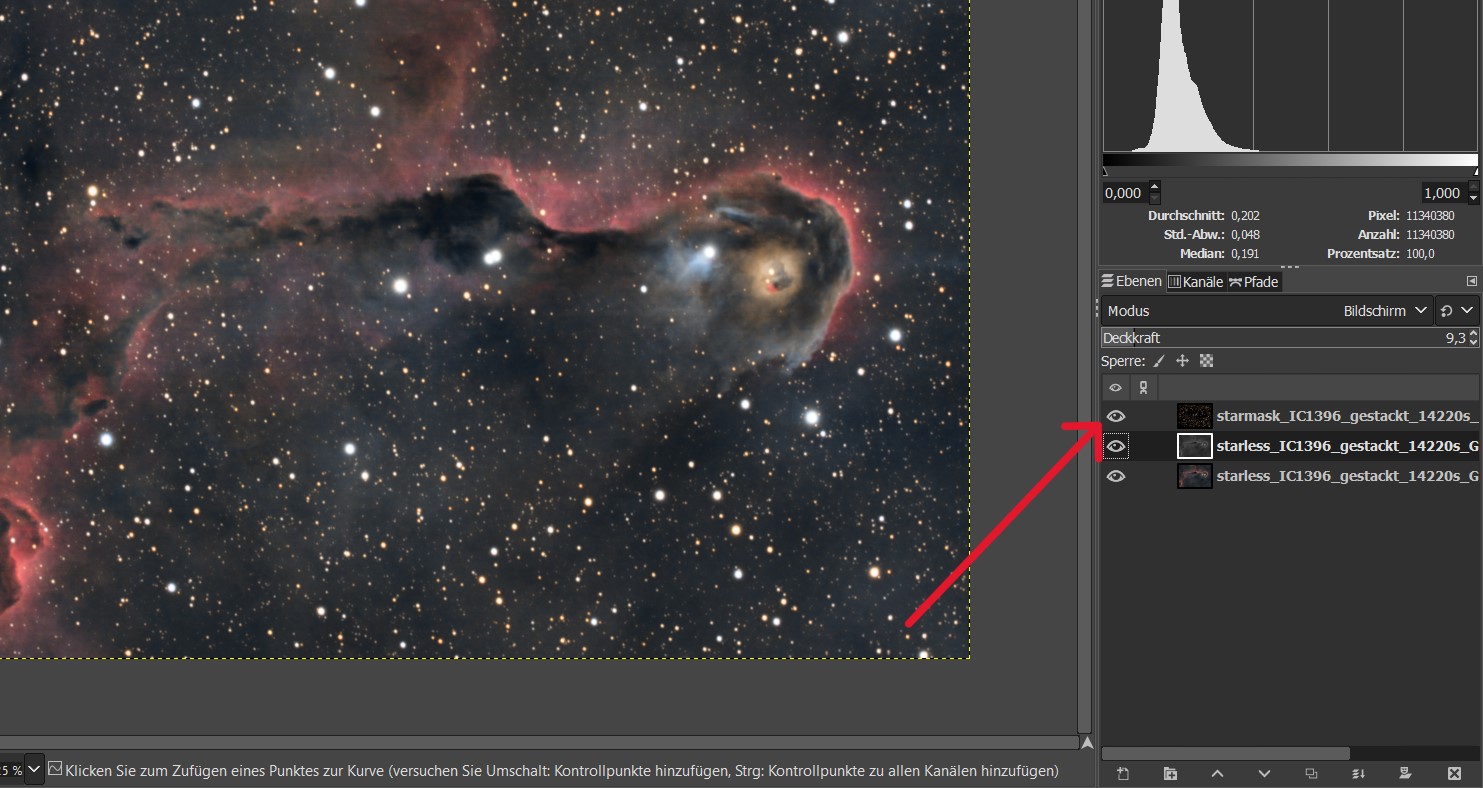This screenshot has height=788, width=1483.
Task: Select the highlighted starless_IC1396_gestackt layer name
Action: 1347,446
